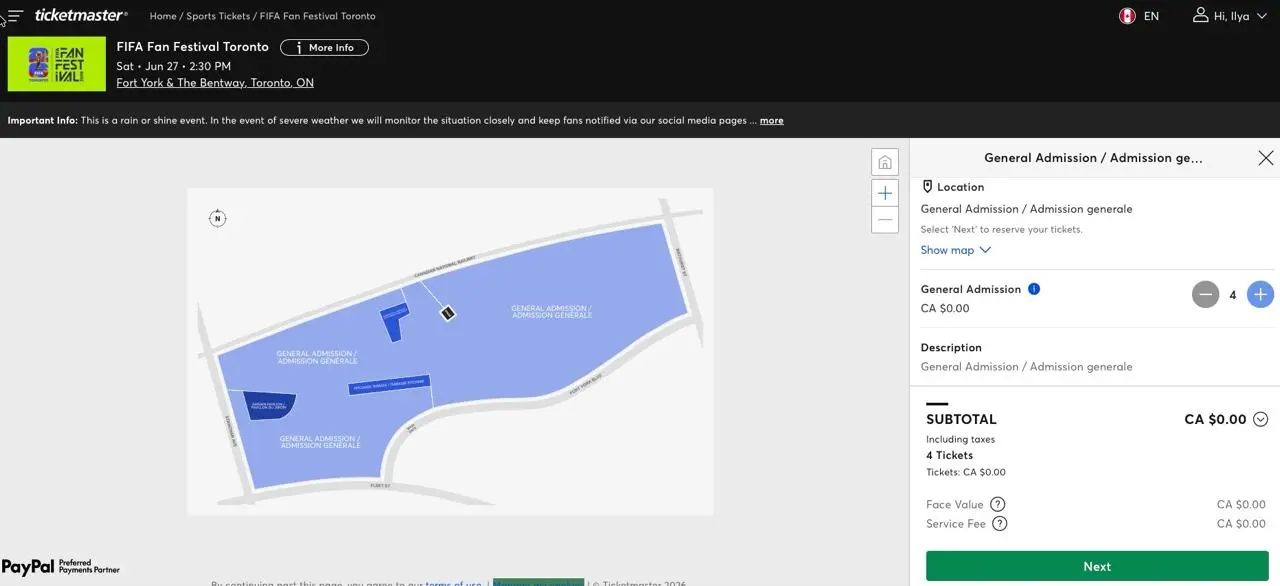Click the Ticketmaster logo
This screenshot has width=1280, height=586.
click(x=81, y=15)
